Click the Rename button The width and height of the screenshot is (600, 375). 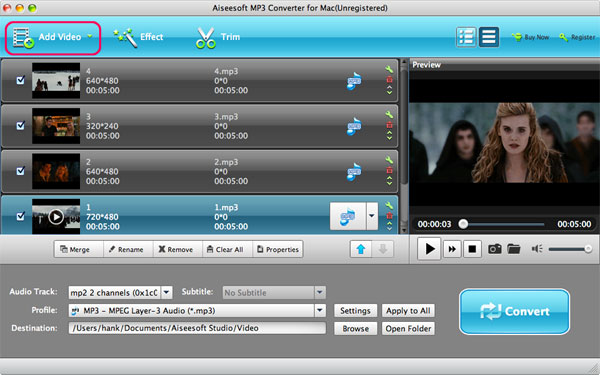(128, 249)
